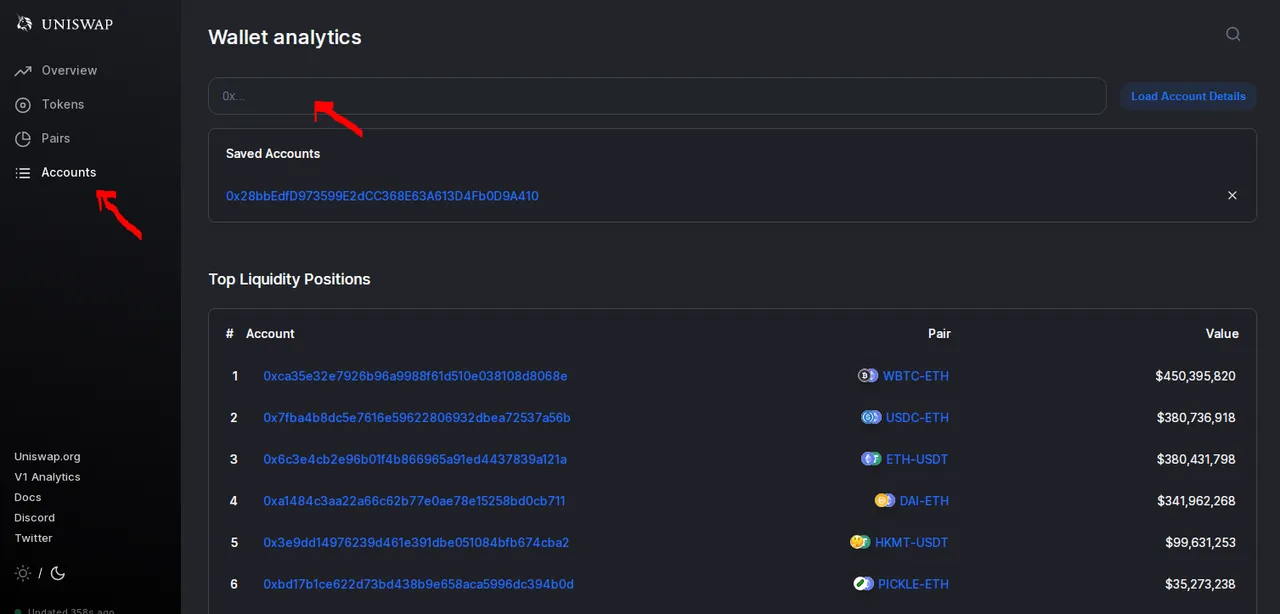Image resolution: width=1280 pixels, height=614 pixels.
Task: Click the USDC-ETH token pair icon
Action: click(871, 418)
